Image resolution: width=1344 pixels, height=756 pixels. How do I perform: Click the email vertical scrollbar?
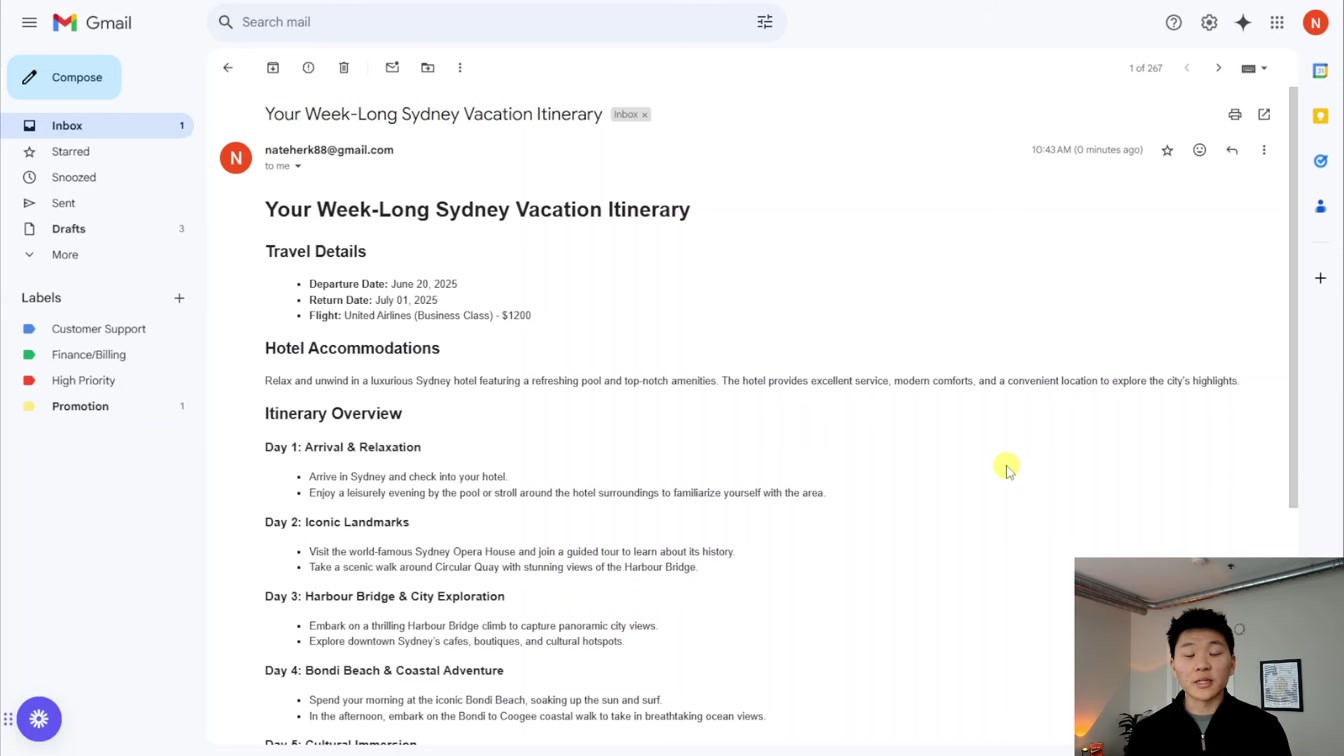(x=1293, y=297)
